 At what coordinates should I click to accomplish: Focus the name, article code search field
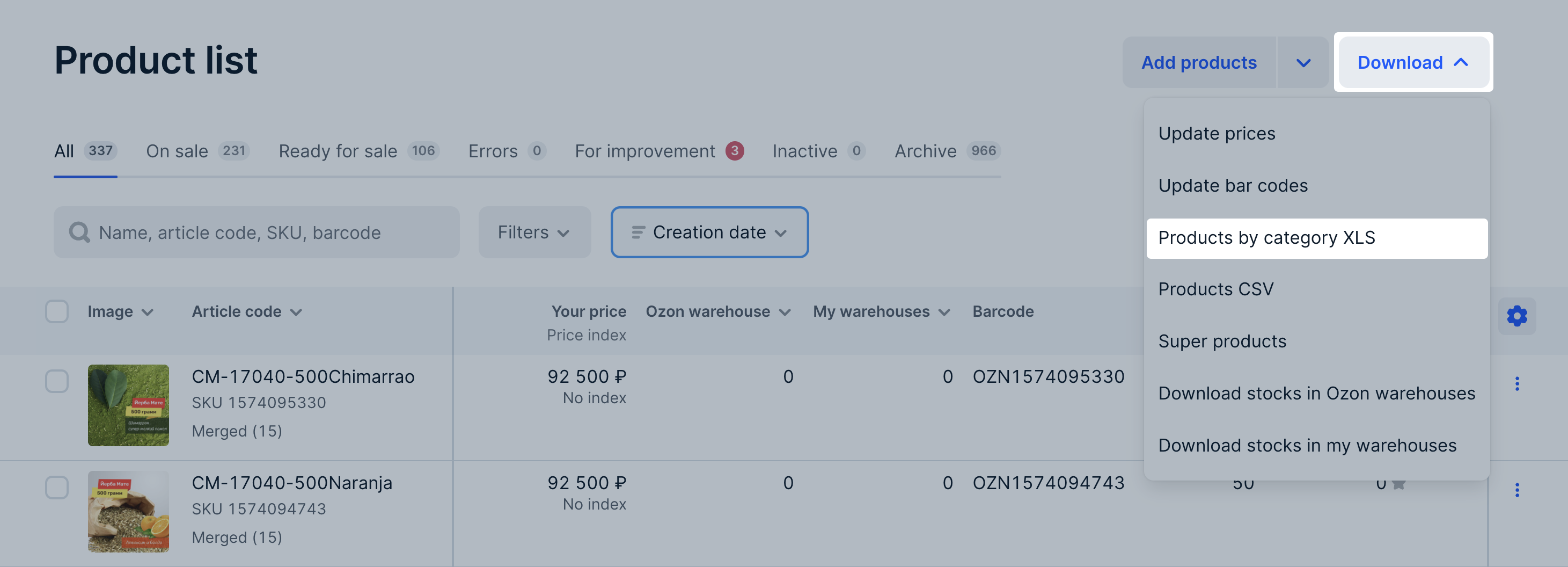[268, 232]
